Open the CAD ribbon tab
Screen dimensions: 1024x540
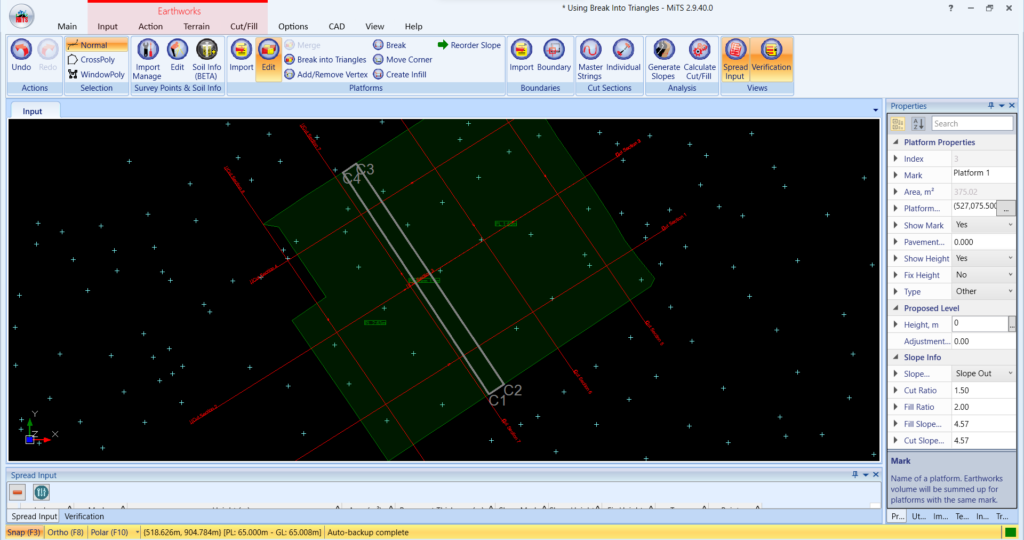[x=336, y=27]
